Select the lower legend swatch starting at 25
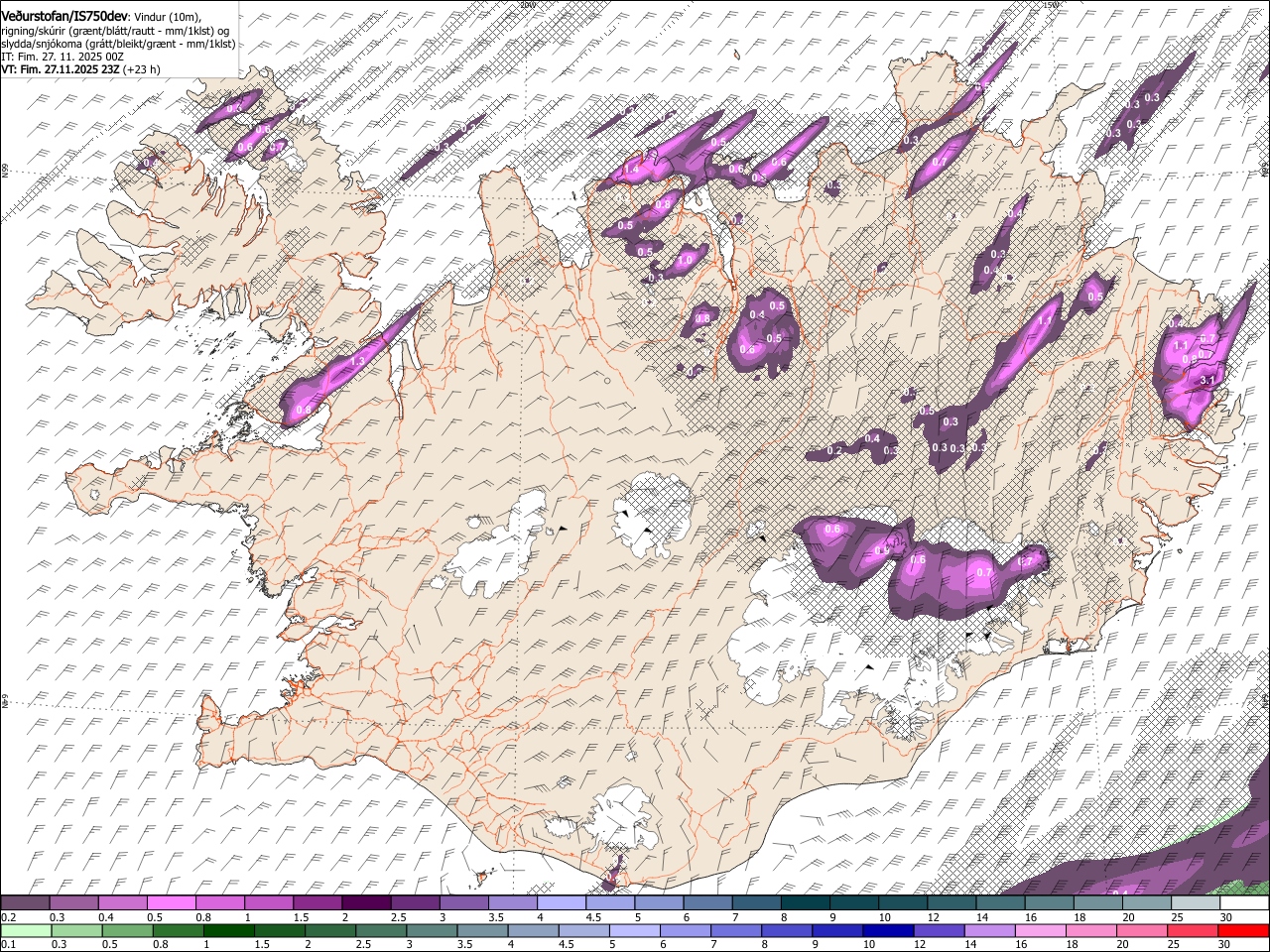The height and width of the screenshot is (952, 1270). [x=1193, y=931]
